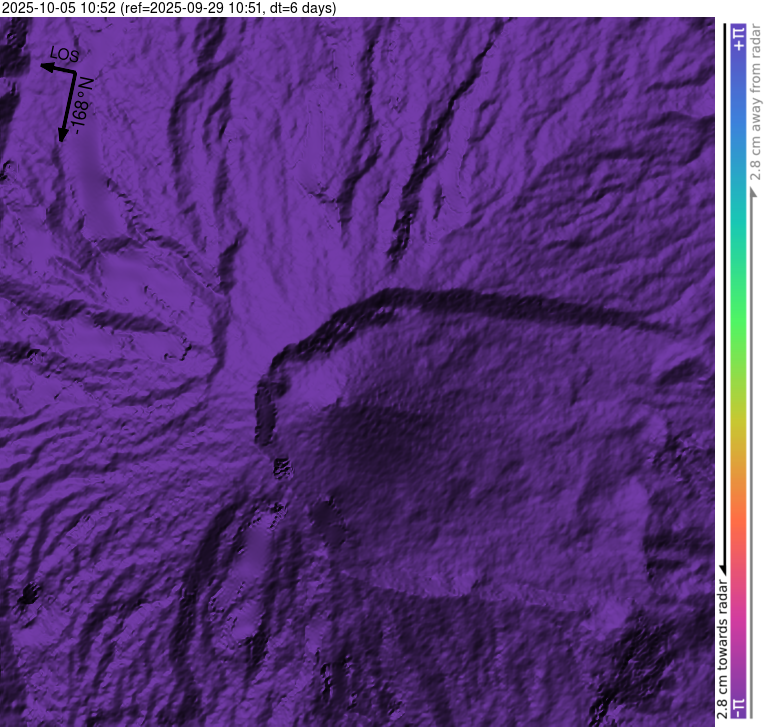Click the -168°N heading text
The height and width of the screenshot is (727, 764).
coord(85,103)
